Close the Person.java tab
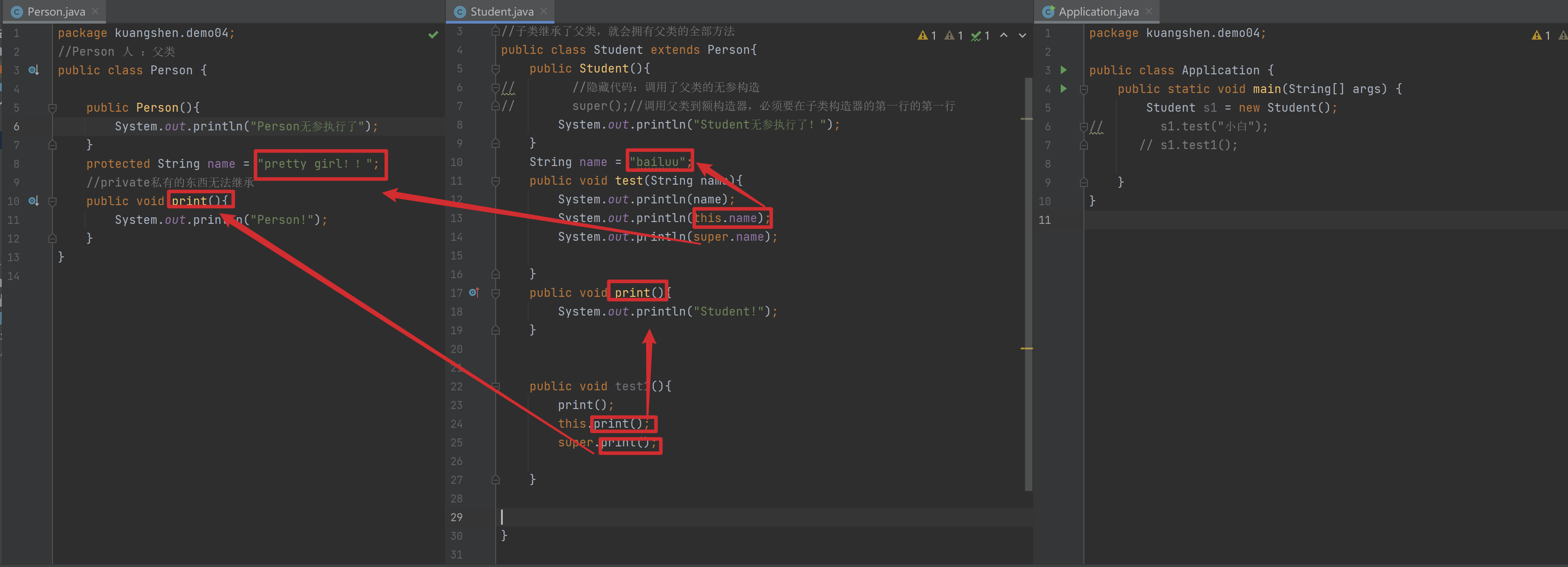 coord(95,12)
